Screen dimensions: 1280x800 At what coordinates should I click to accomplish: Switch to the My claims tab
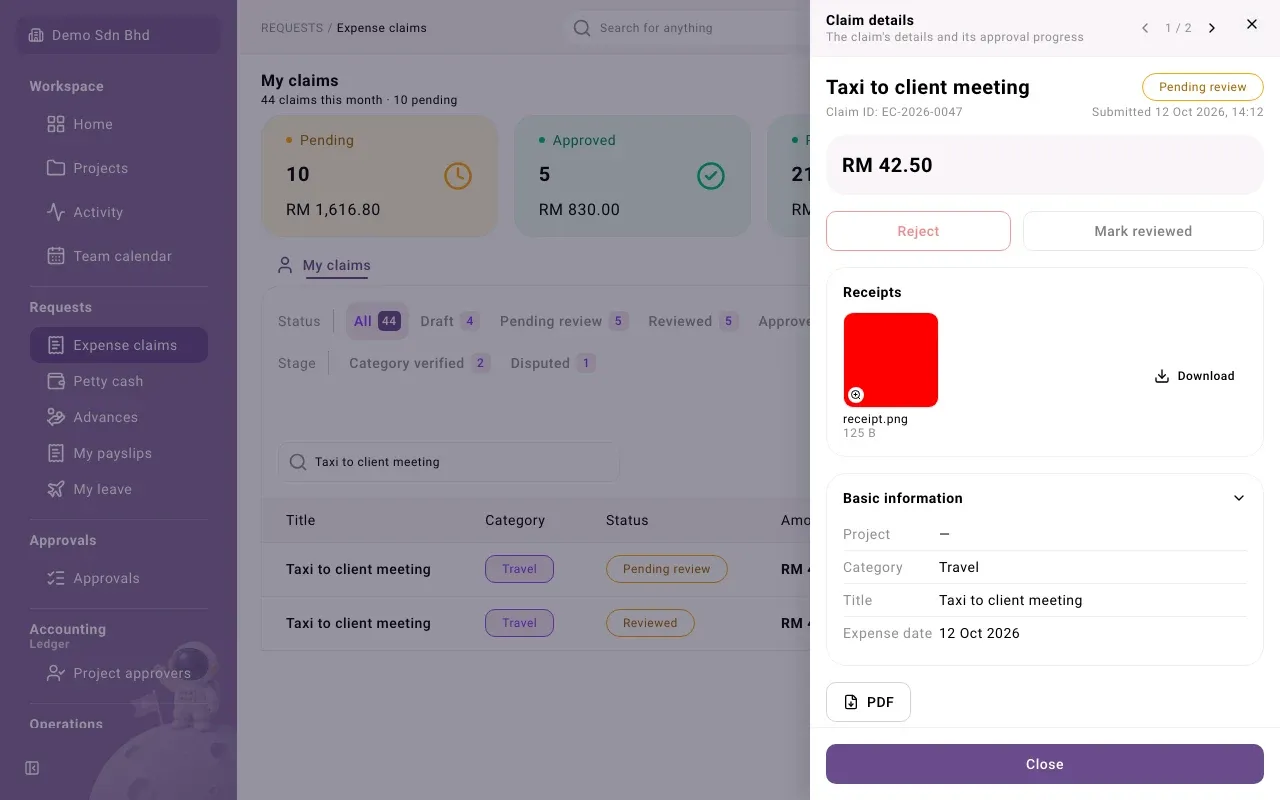325,266
